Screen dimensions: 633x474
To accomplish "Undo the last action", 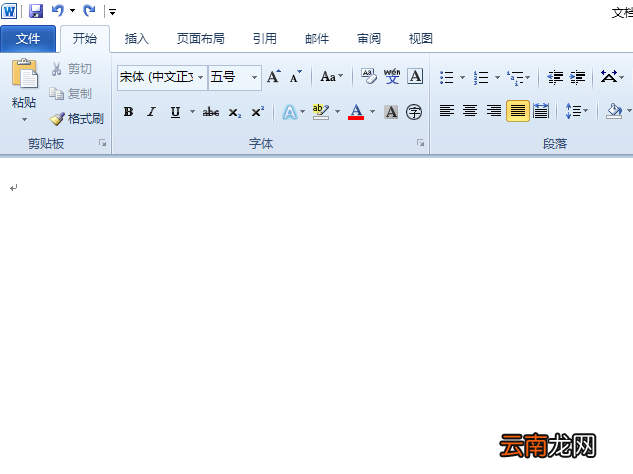I will click(x=58, y=10).
